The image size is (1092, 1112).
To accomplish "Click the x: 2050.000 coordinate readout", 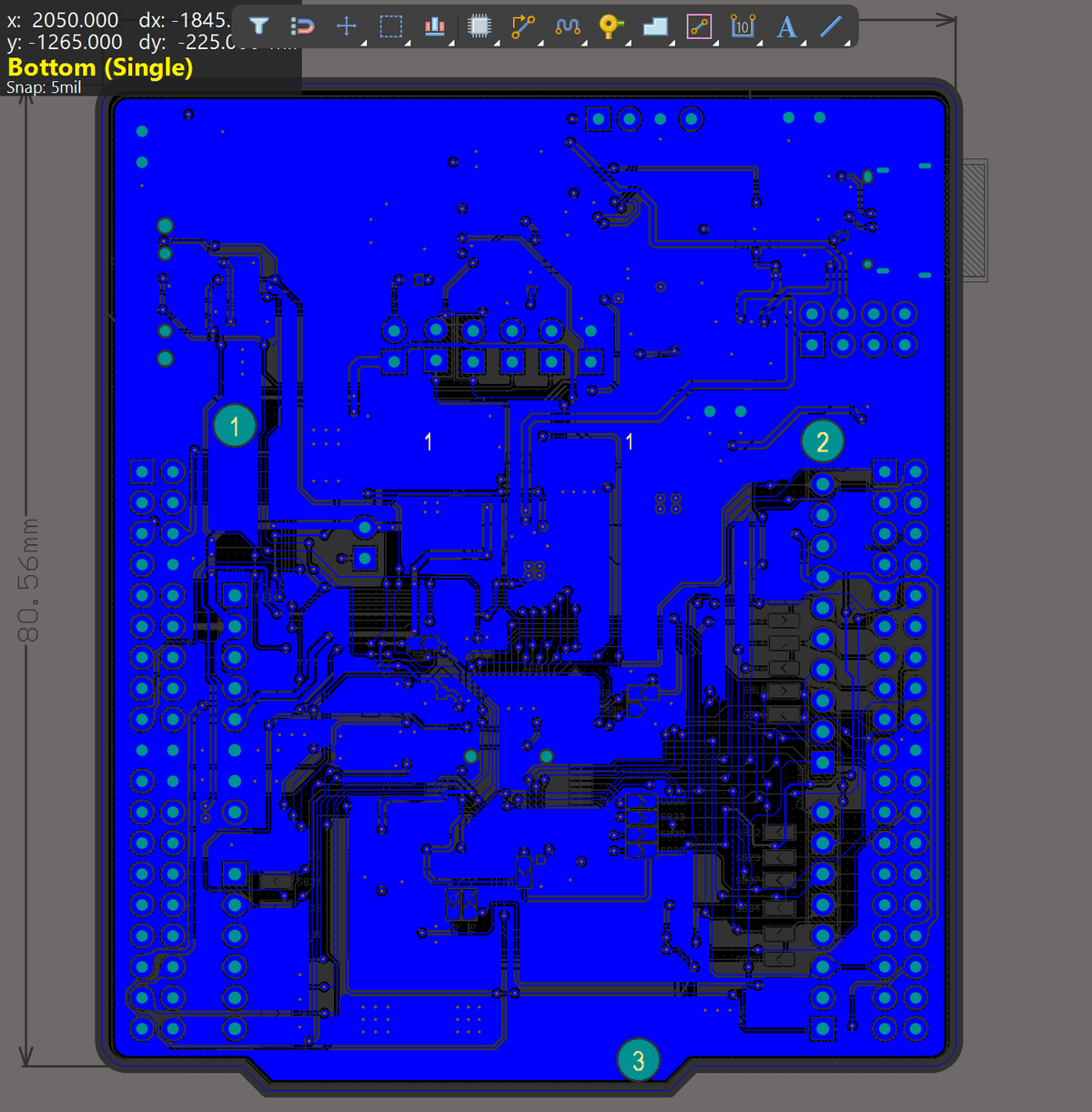I will pyautogui.click(x=63, y=19).
